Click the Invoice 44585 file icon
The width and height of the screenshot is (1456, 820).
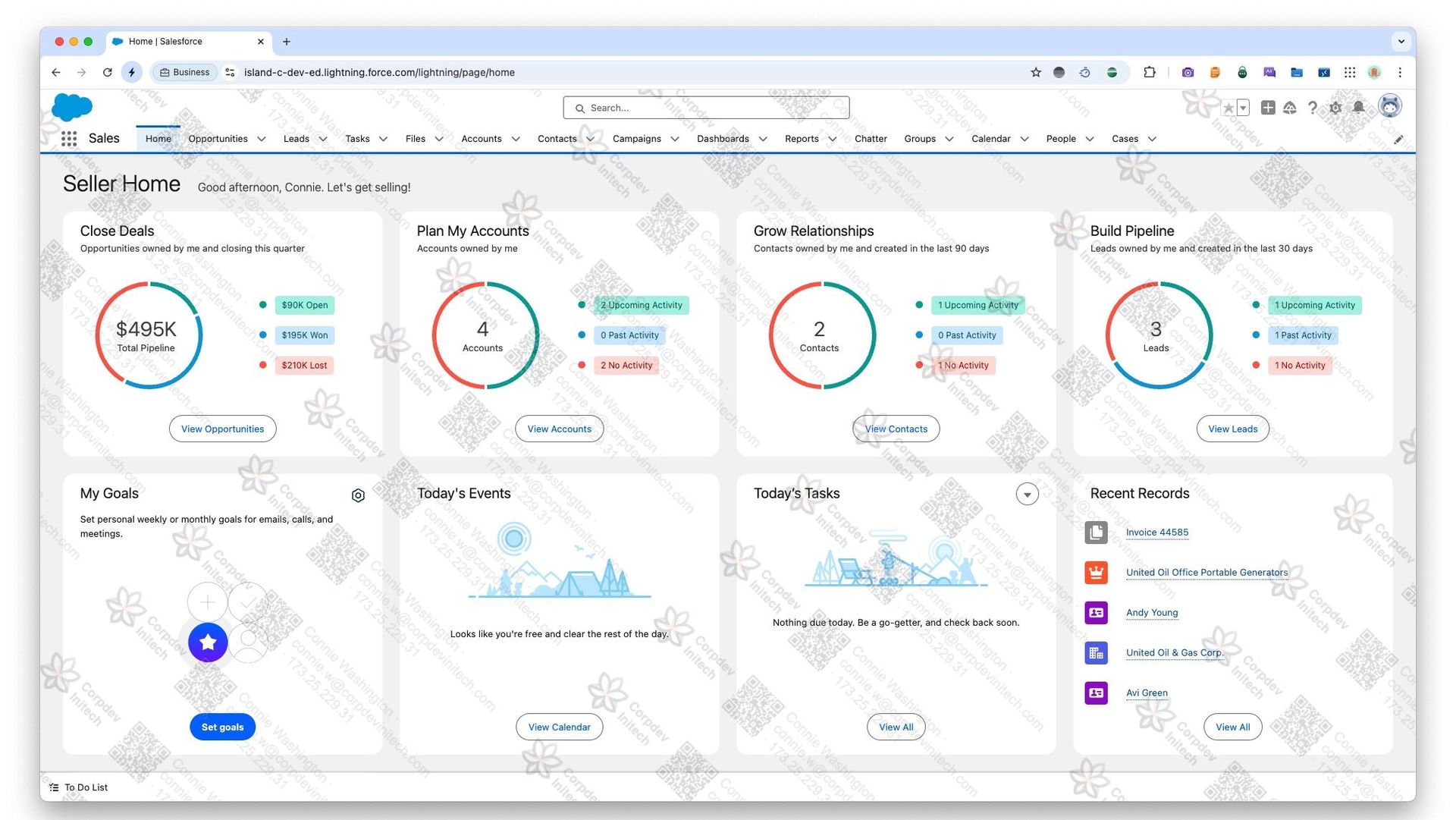pyautogui.click(x=1096, y=533)
